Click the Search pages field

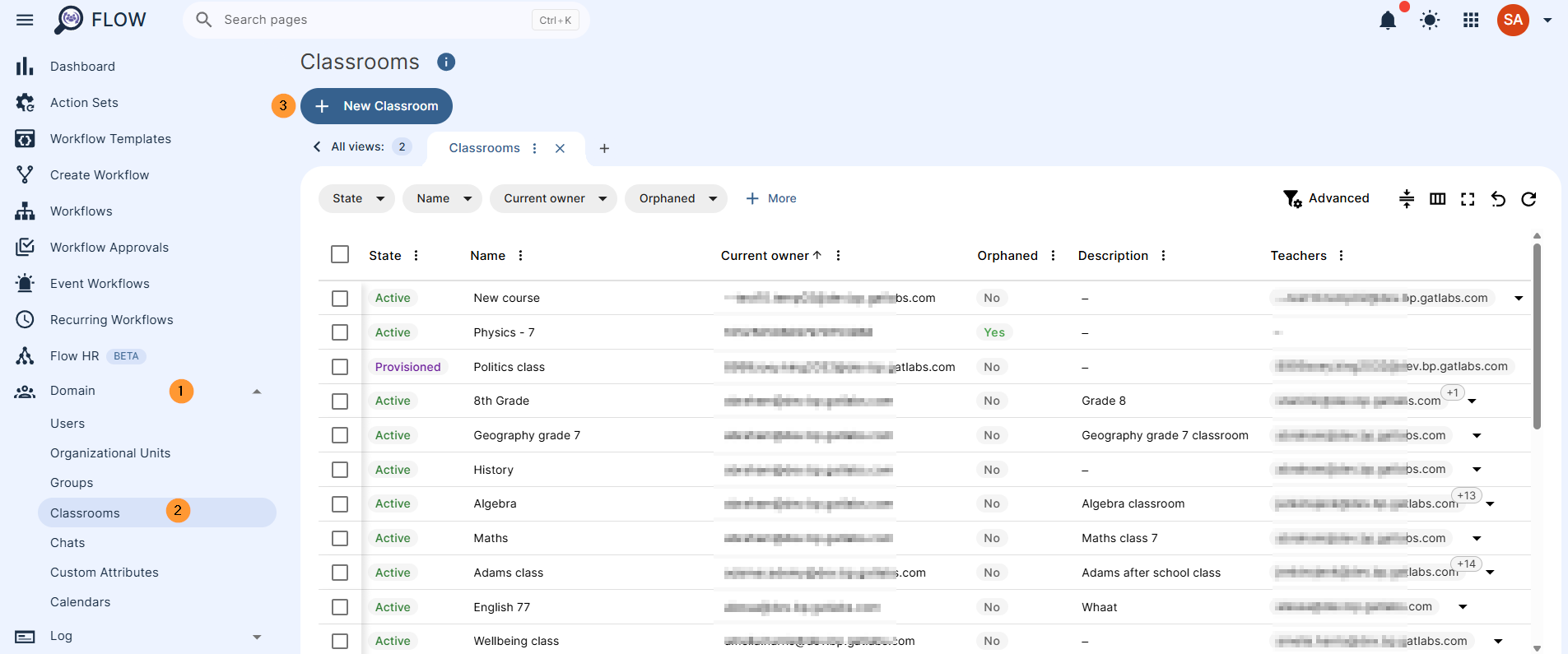pos(386,20)
